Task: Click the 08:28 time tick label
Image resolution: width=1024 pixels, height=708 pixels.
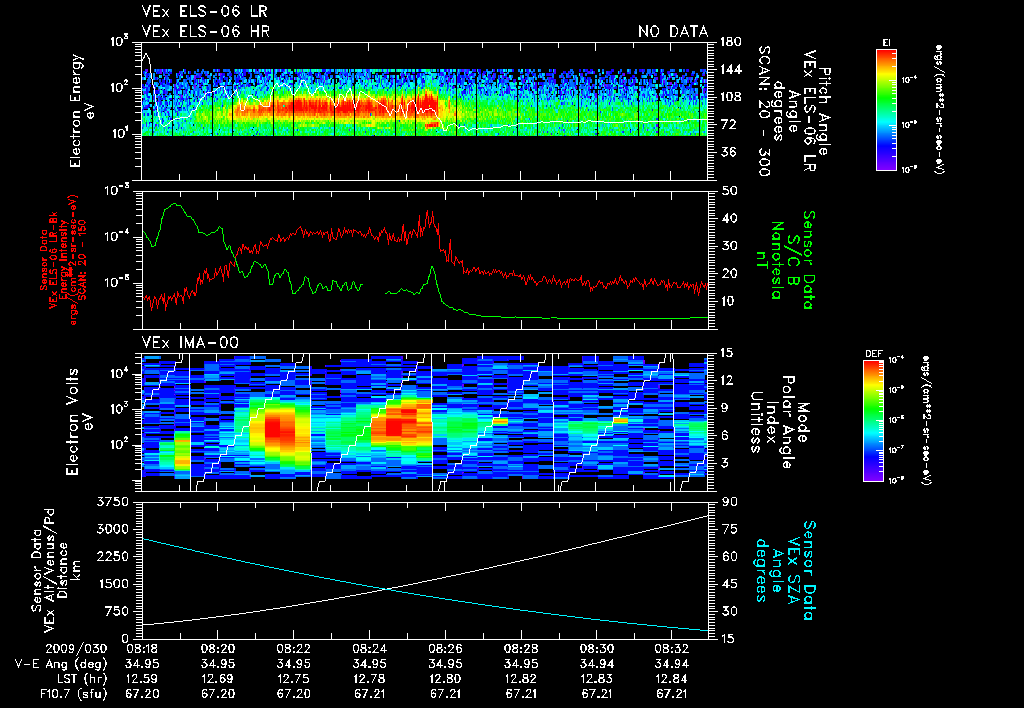Action: coord(521,651)
